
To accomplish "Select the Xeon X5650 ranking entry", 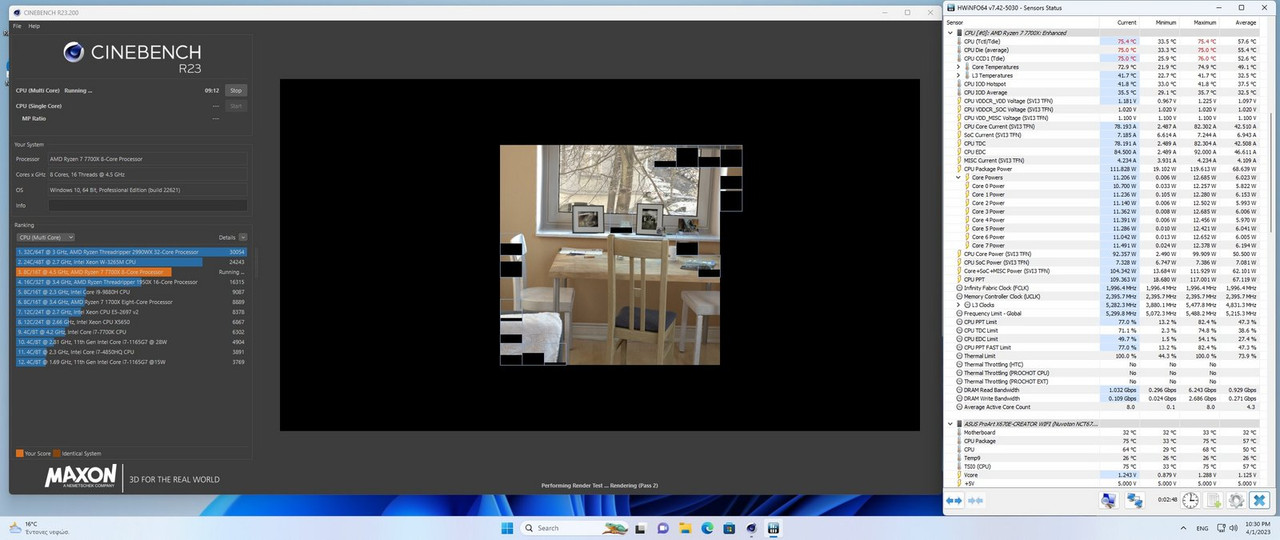I will point(131,322).
